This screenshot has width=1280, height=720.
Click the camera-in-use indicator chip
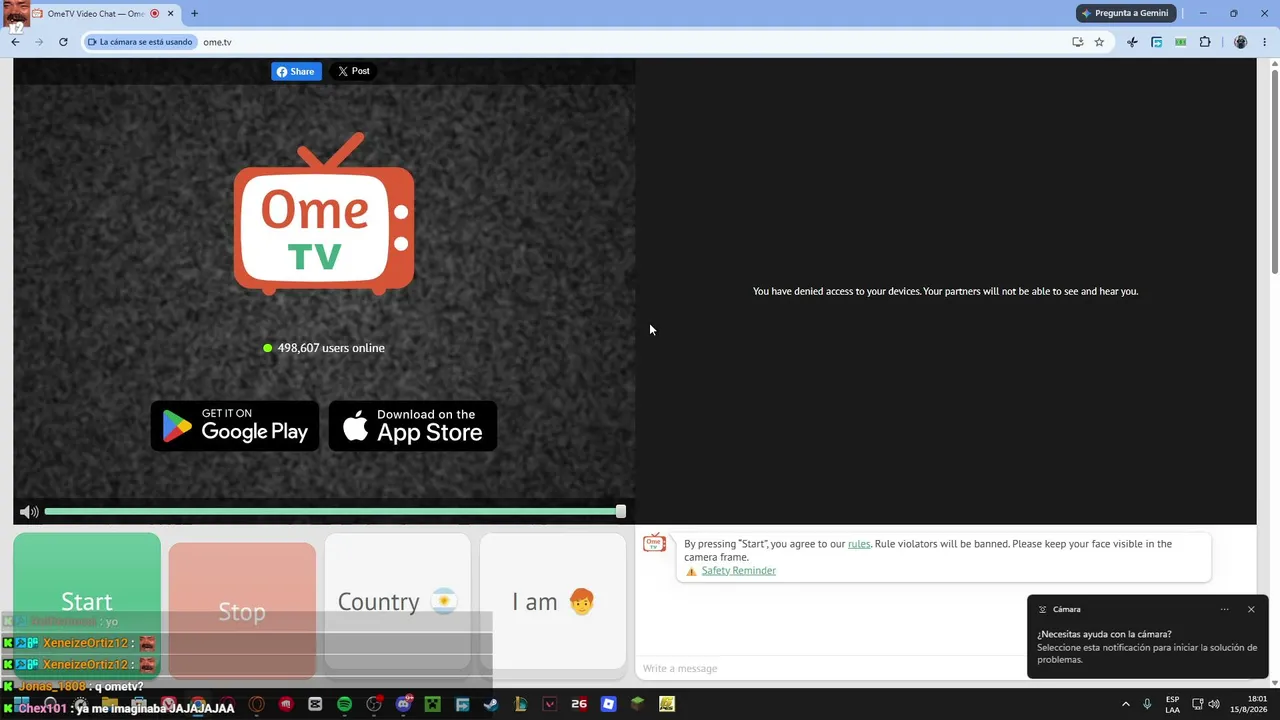click(140, 42)
